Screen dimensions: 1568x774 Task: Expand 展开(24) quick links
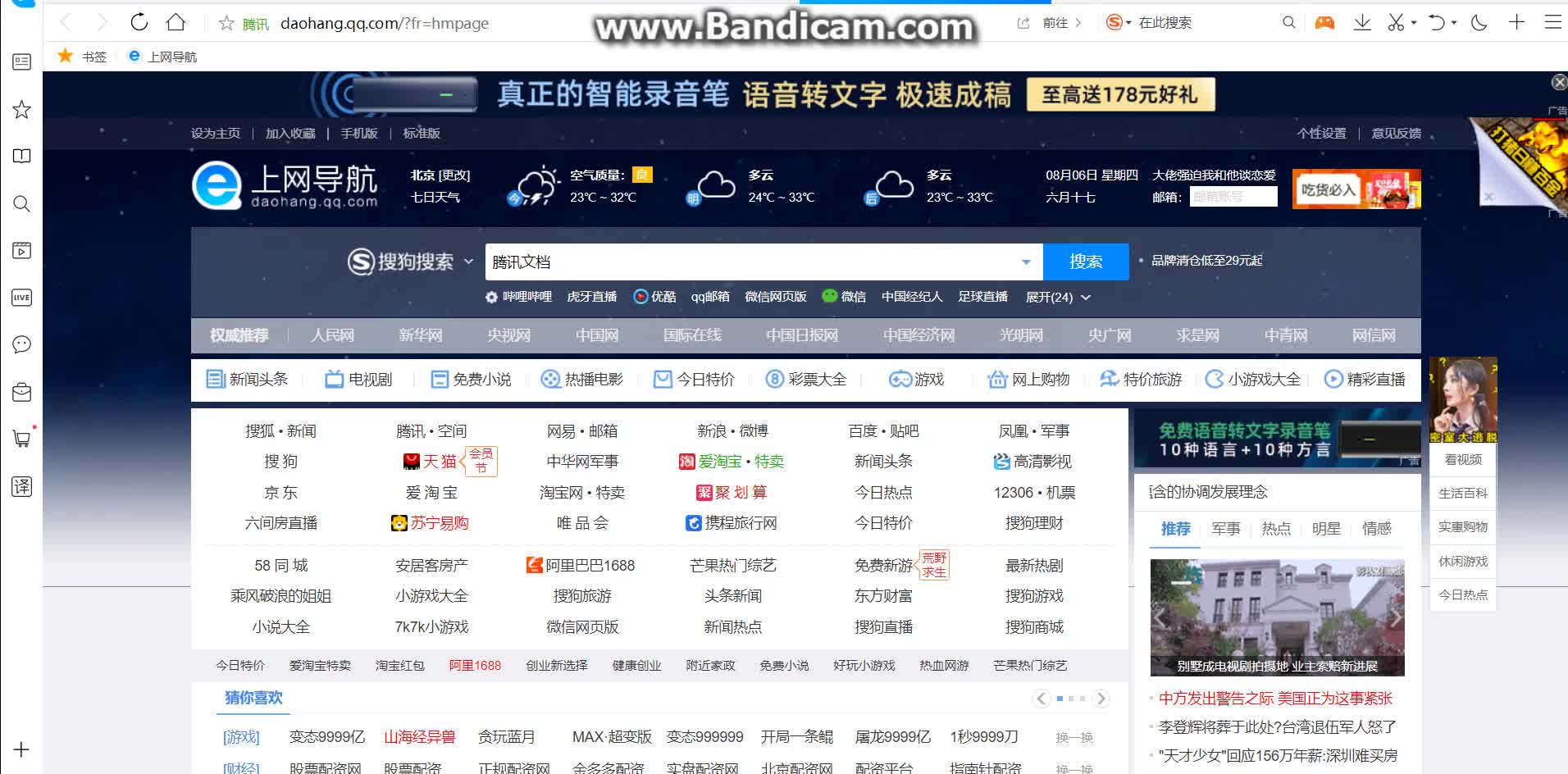(1058, 297)
